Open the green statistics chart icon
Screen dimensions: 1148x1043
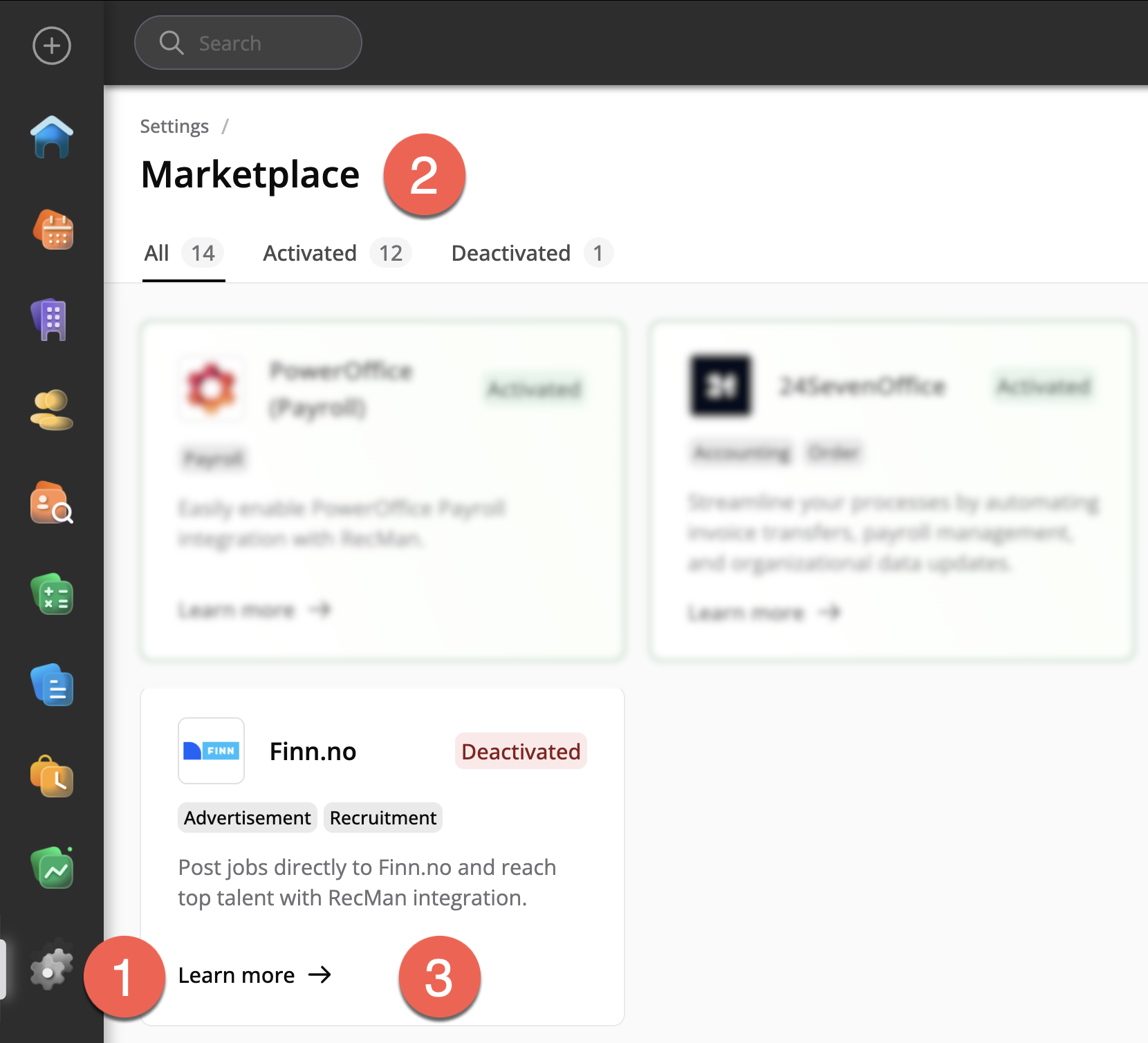coord(52,868)
